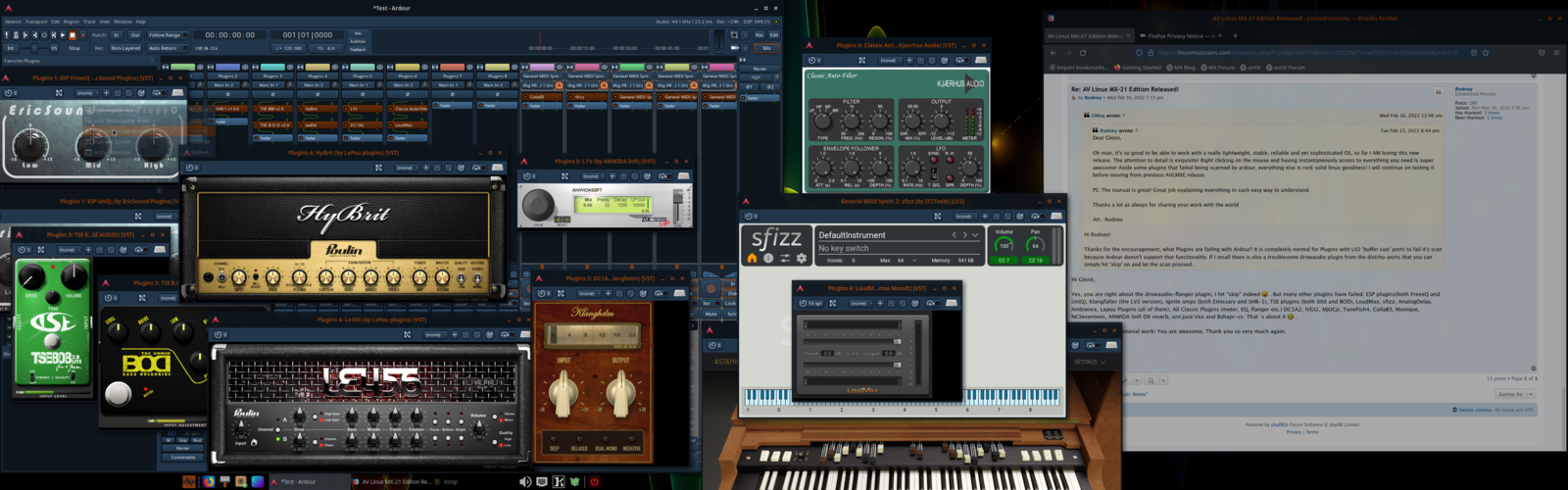This screenshot has height=490, width=1568.
Task: Click Firefox back arrow button
Action: click(1053, 53)
